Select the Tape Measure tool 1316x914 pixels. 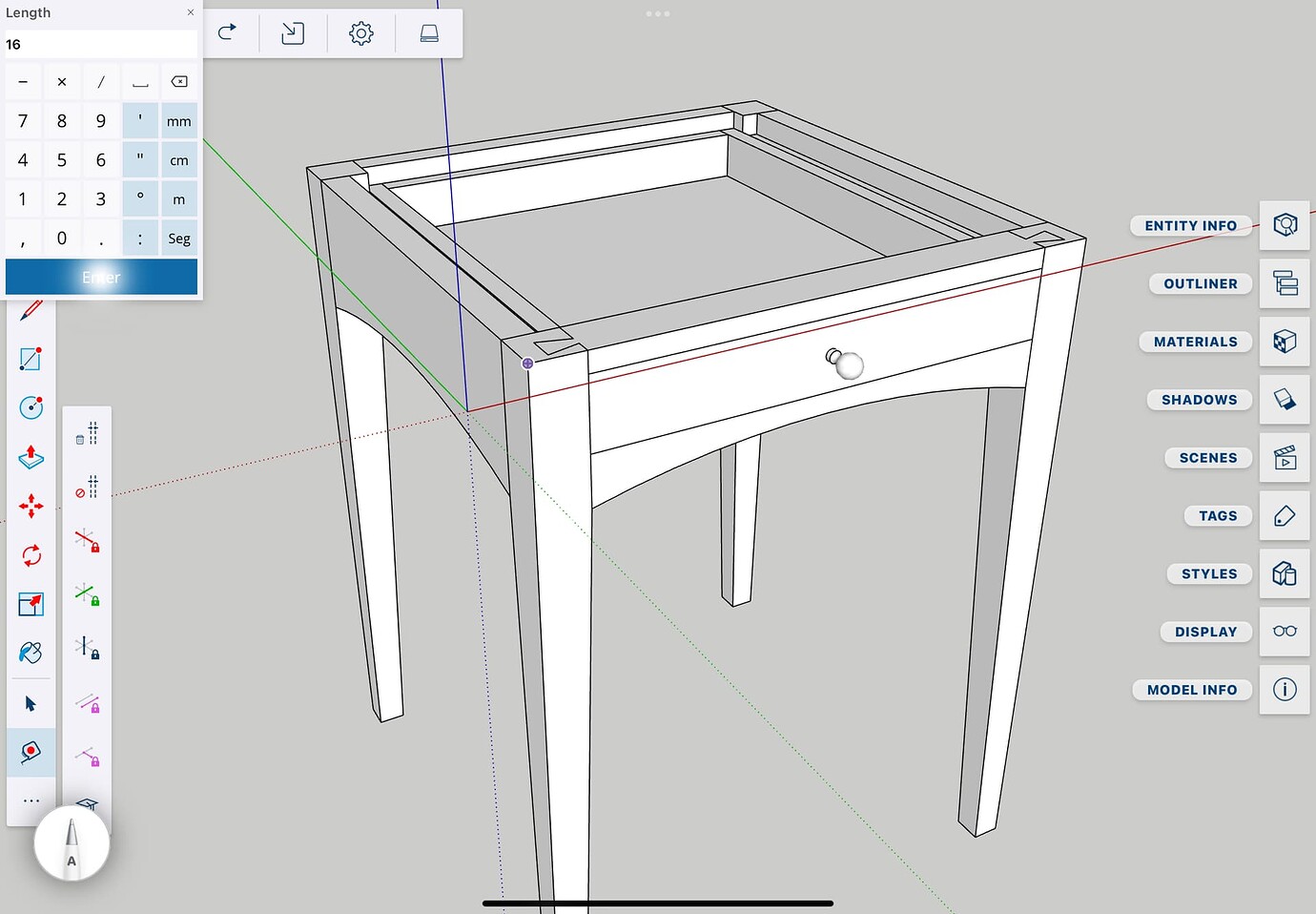click(x=31, y=753)
